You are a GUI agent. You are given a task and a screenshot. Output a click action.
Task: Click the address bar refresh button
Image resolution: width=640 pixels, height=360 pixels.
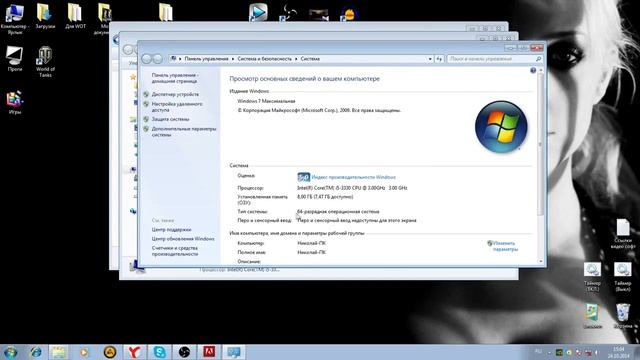pyautogui.click(x=439, y=59)
